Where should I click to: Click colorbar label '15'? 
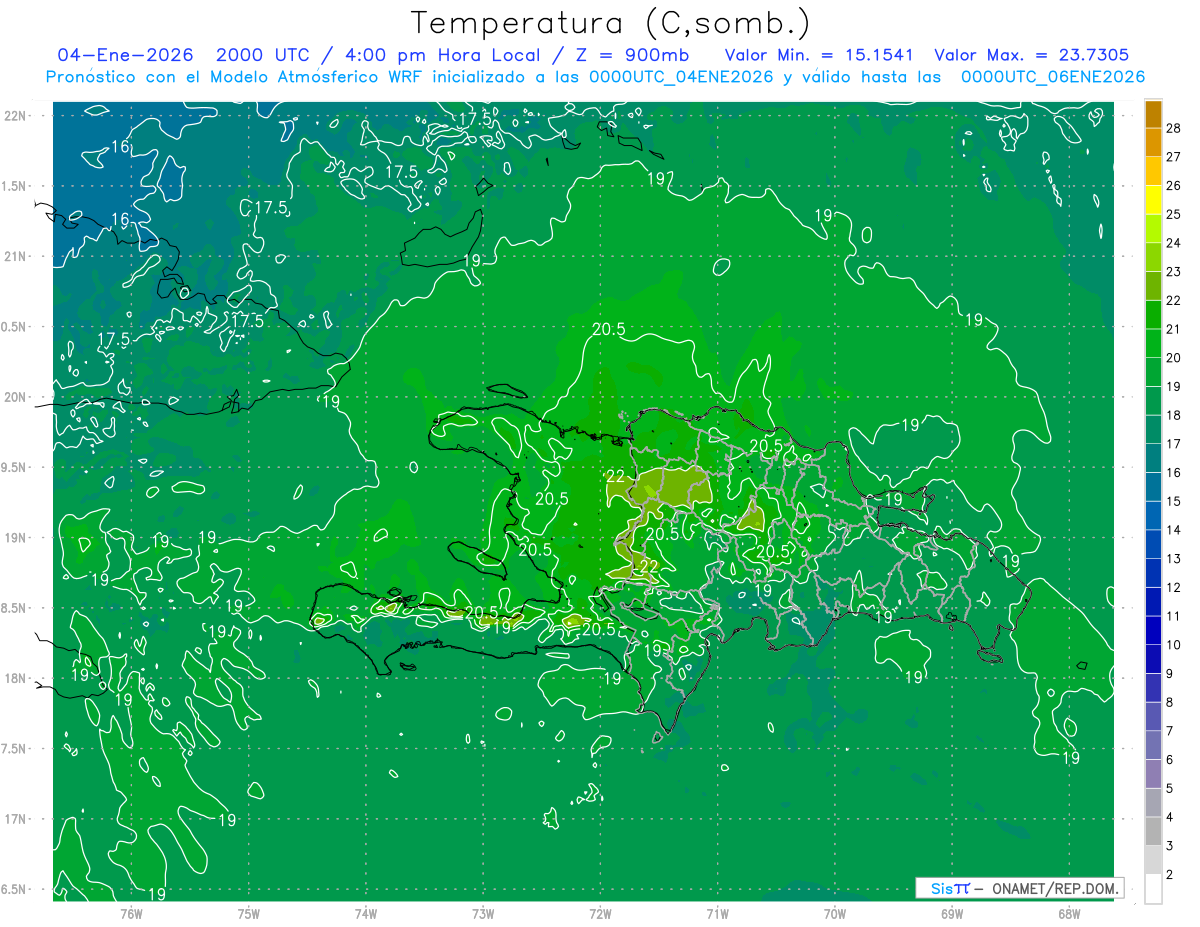(x=1173, y=501)
